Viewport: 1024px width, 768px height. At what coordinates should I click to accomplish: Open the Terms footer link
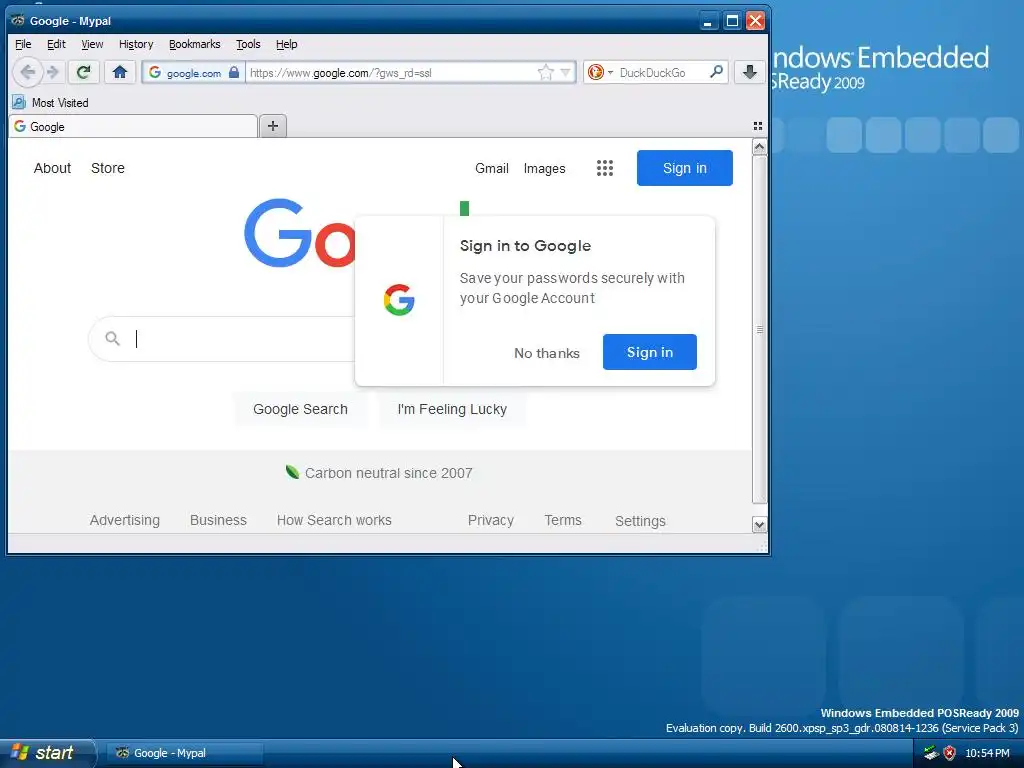tap(563, 520)
